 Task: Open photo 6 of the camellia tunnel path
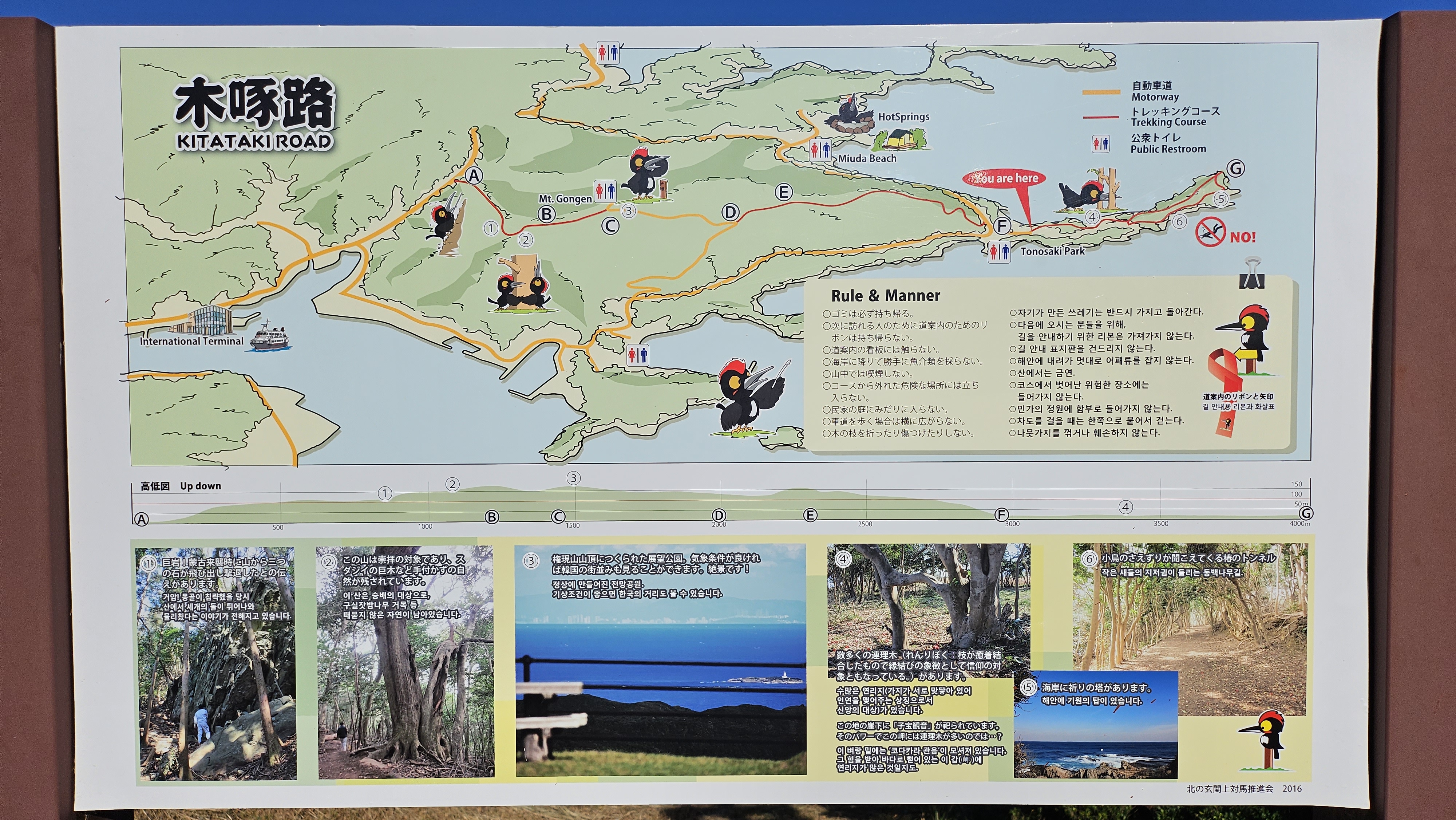tap(1190, 629)
